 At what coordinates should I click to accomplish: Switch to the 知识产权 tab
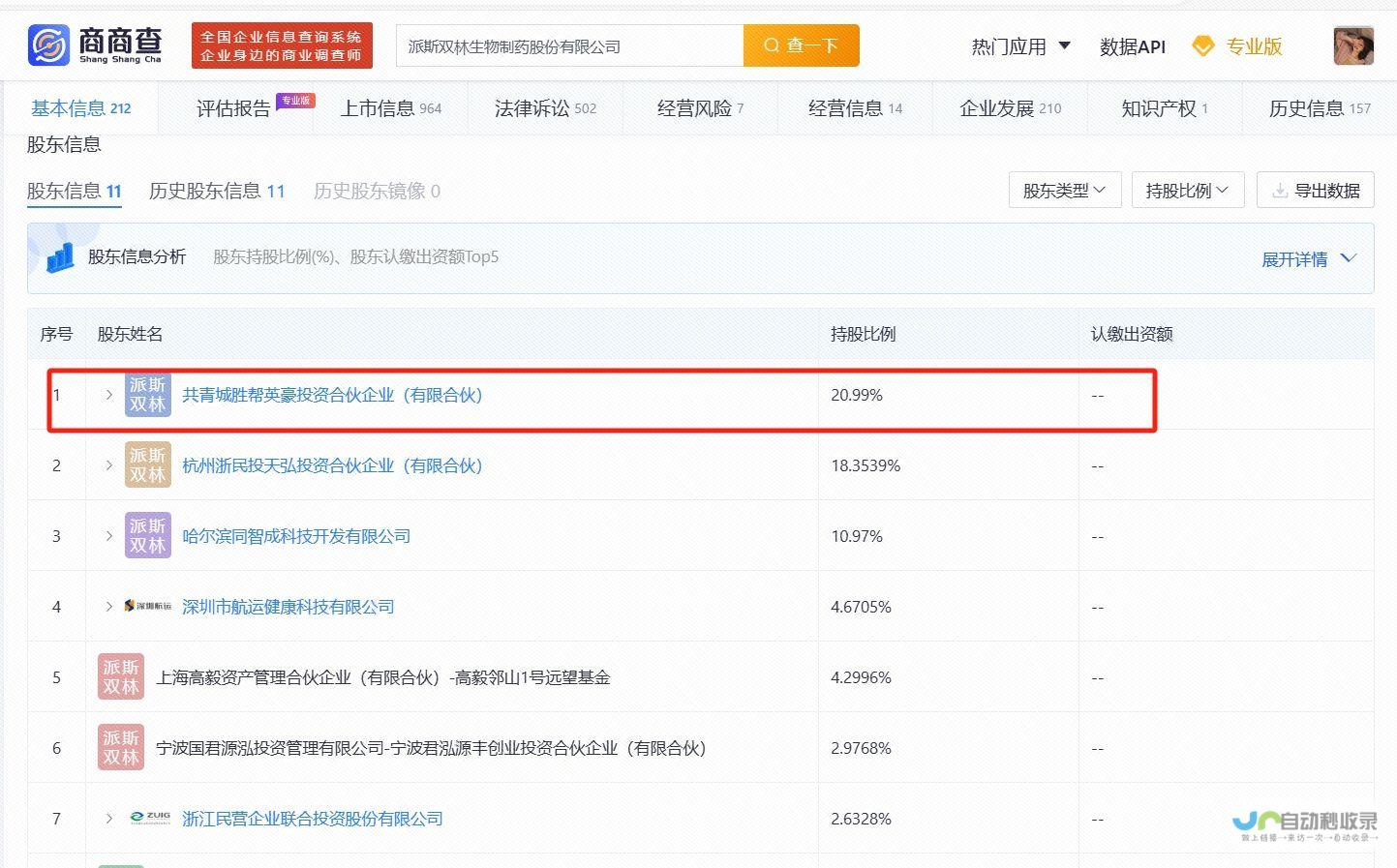1165,108
